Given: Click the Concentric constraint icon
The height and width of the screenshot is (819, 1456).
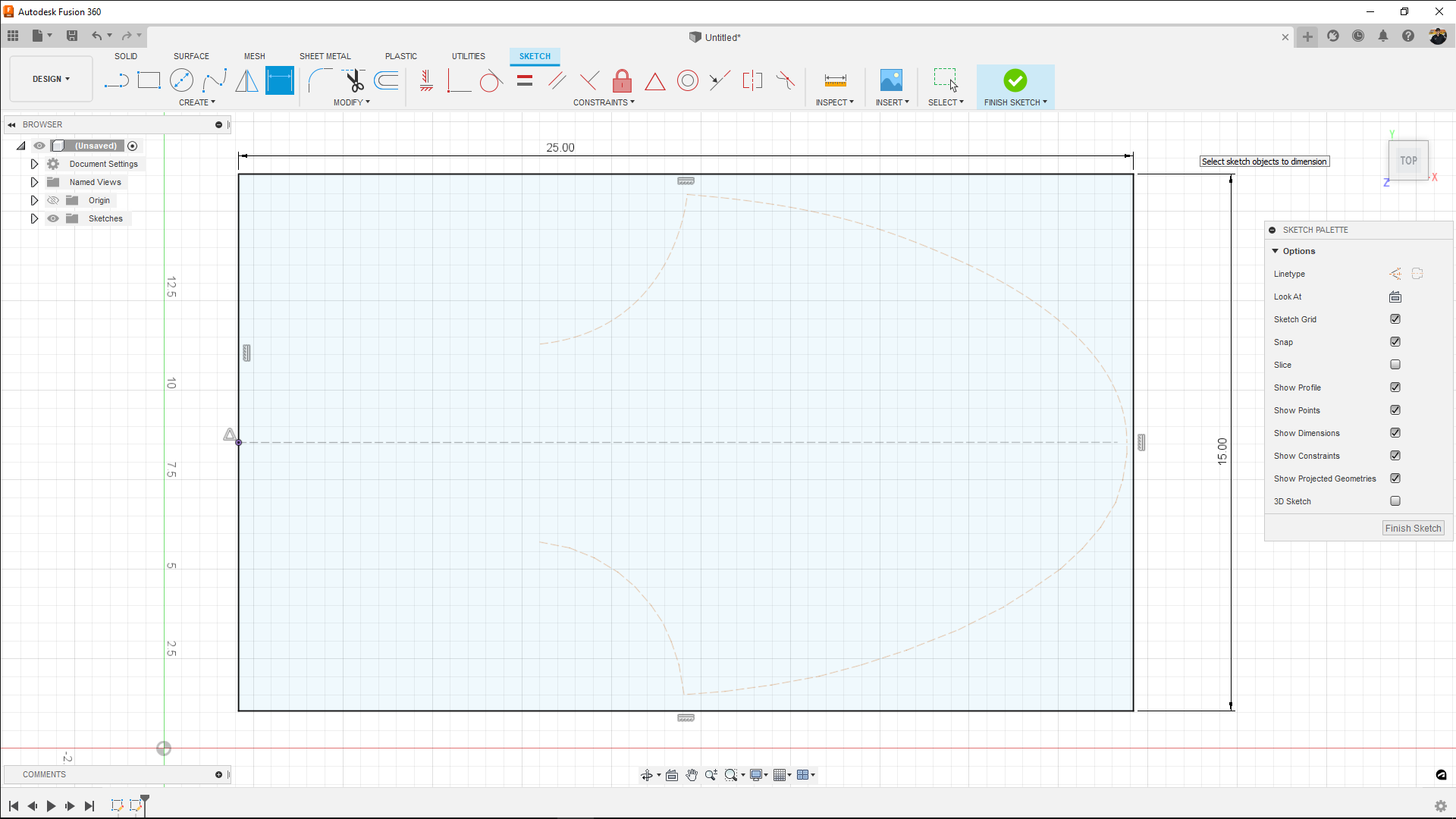Looking at the screenshot, I should click(687, 80).
